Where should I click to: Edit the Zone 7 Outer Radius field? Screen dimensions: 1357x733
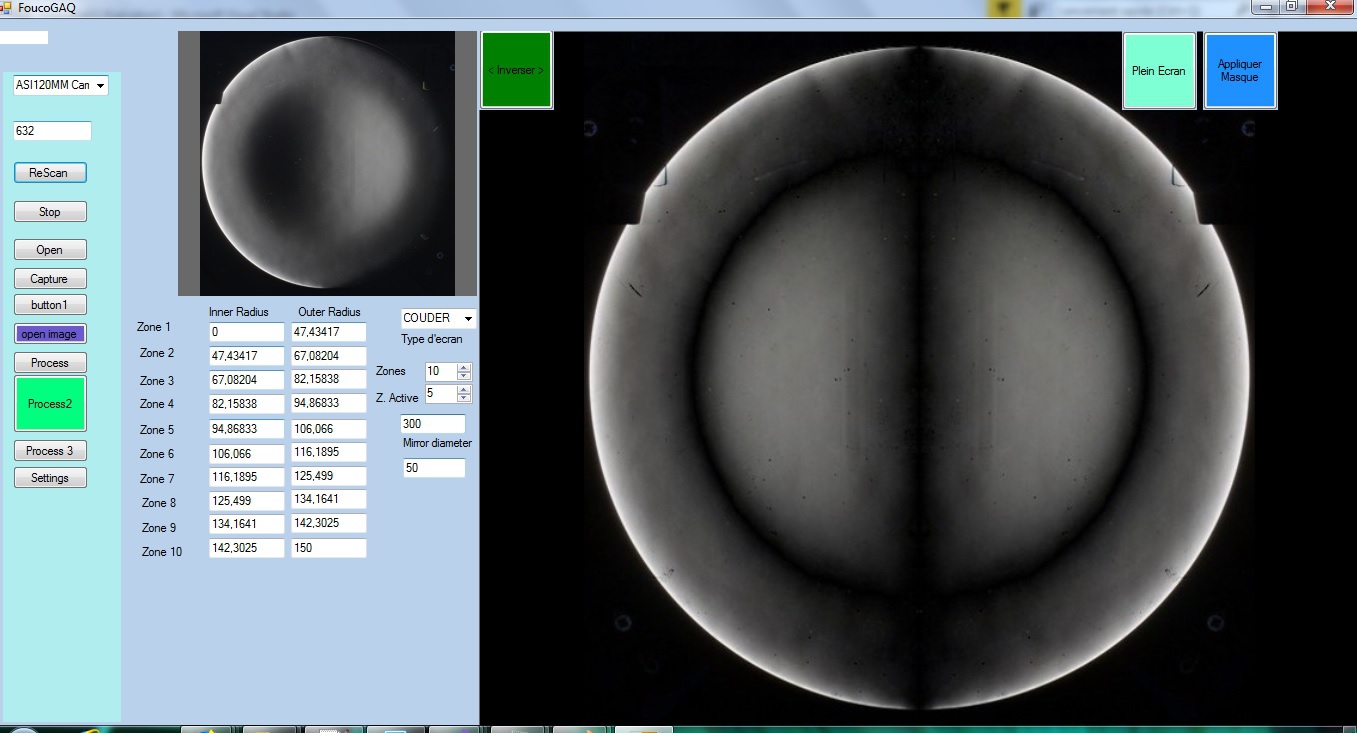point(329,476)
